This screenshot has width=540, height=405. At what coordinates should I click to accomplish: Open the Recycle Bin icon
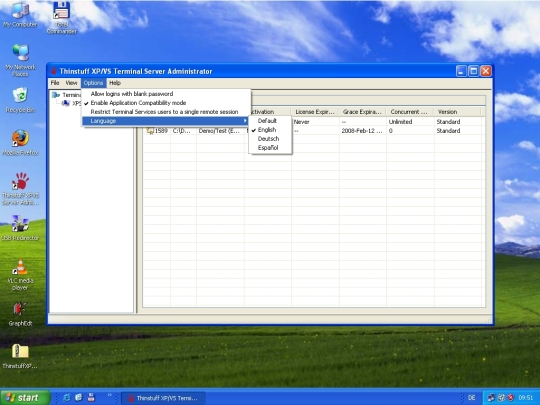point(20,100)
